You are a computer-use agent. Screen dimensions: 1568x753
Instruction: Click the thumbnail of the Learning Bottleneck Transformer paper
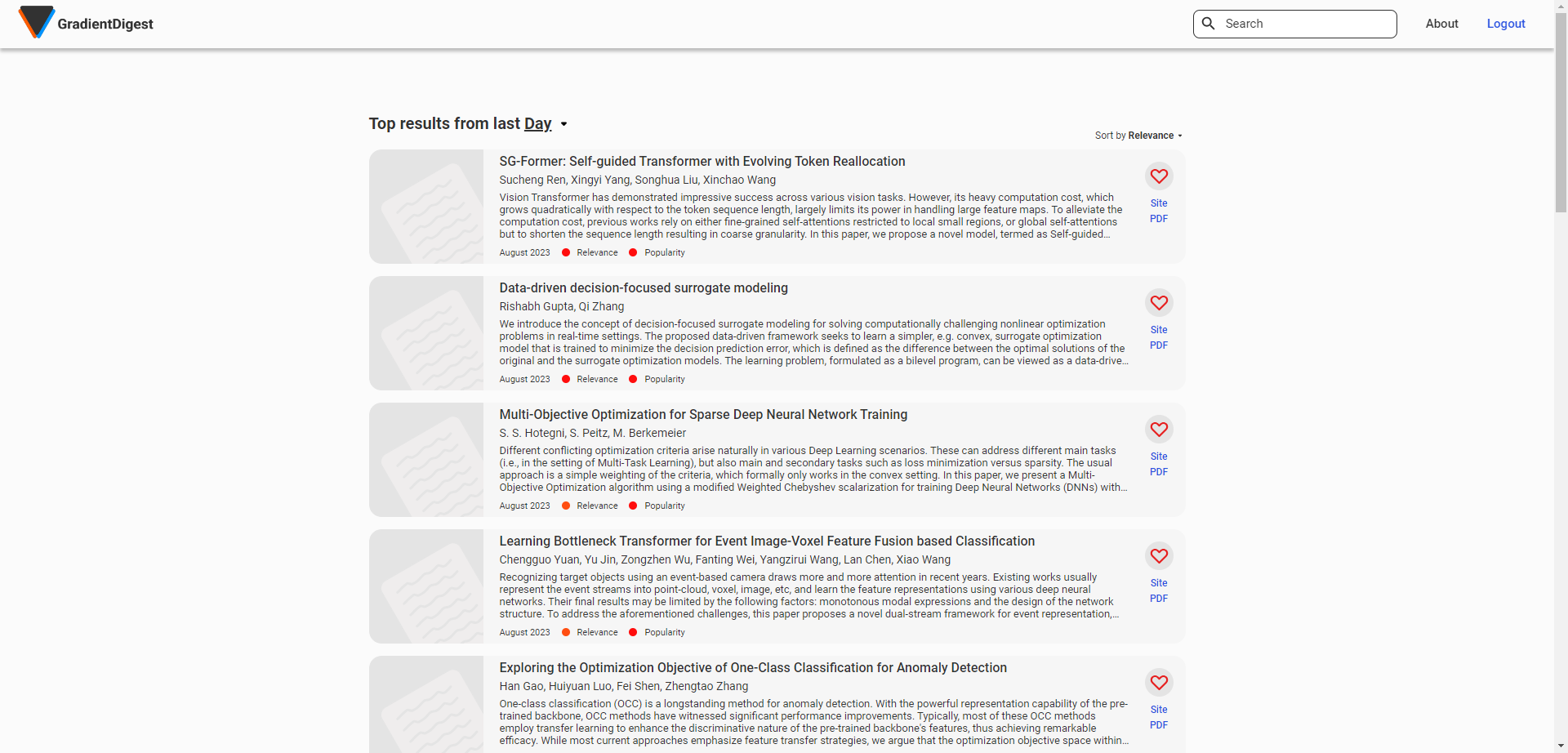click(426, 586)
